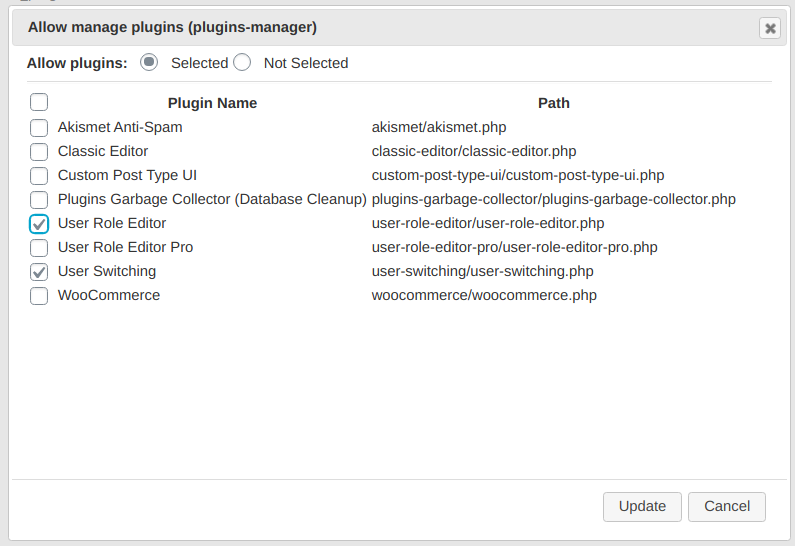Enable the Classic Editor checkbox

(x=39, y=152)
